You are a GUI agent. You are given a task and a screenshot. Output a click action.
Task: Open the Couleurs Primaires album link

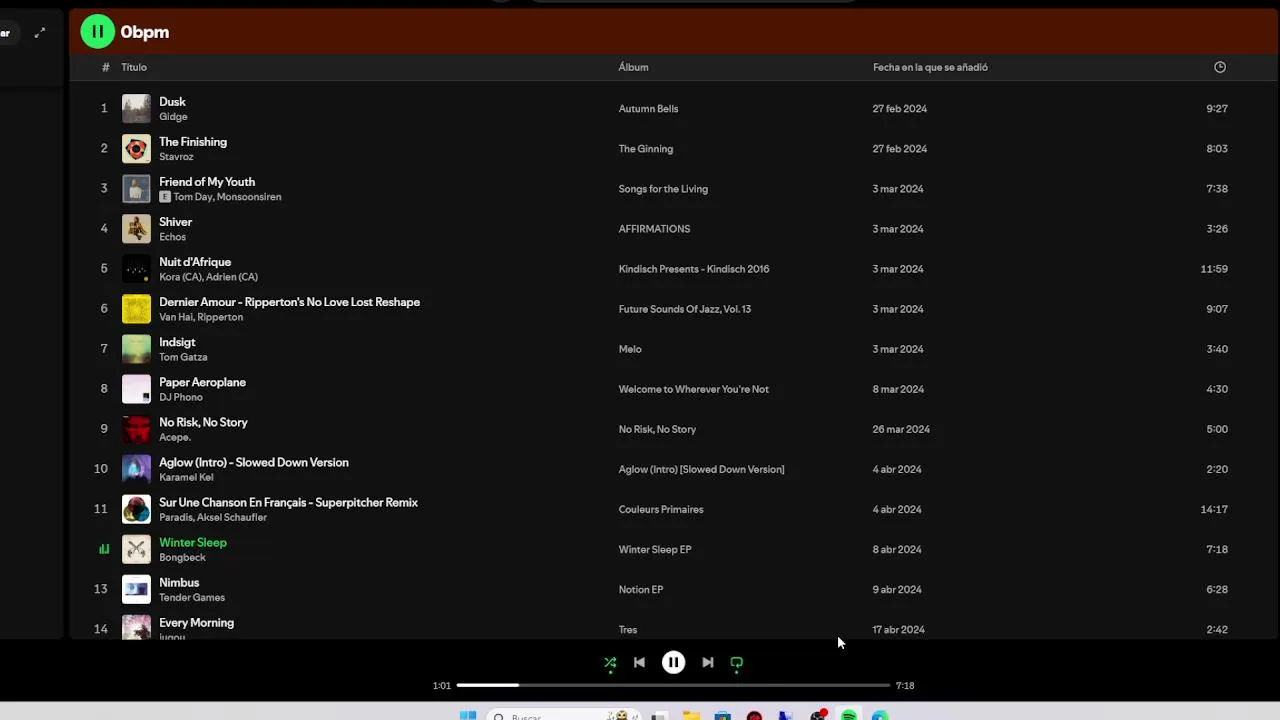tap(661, 509)
